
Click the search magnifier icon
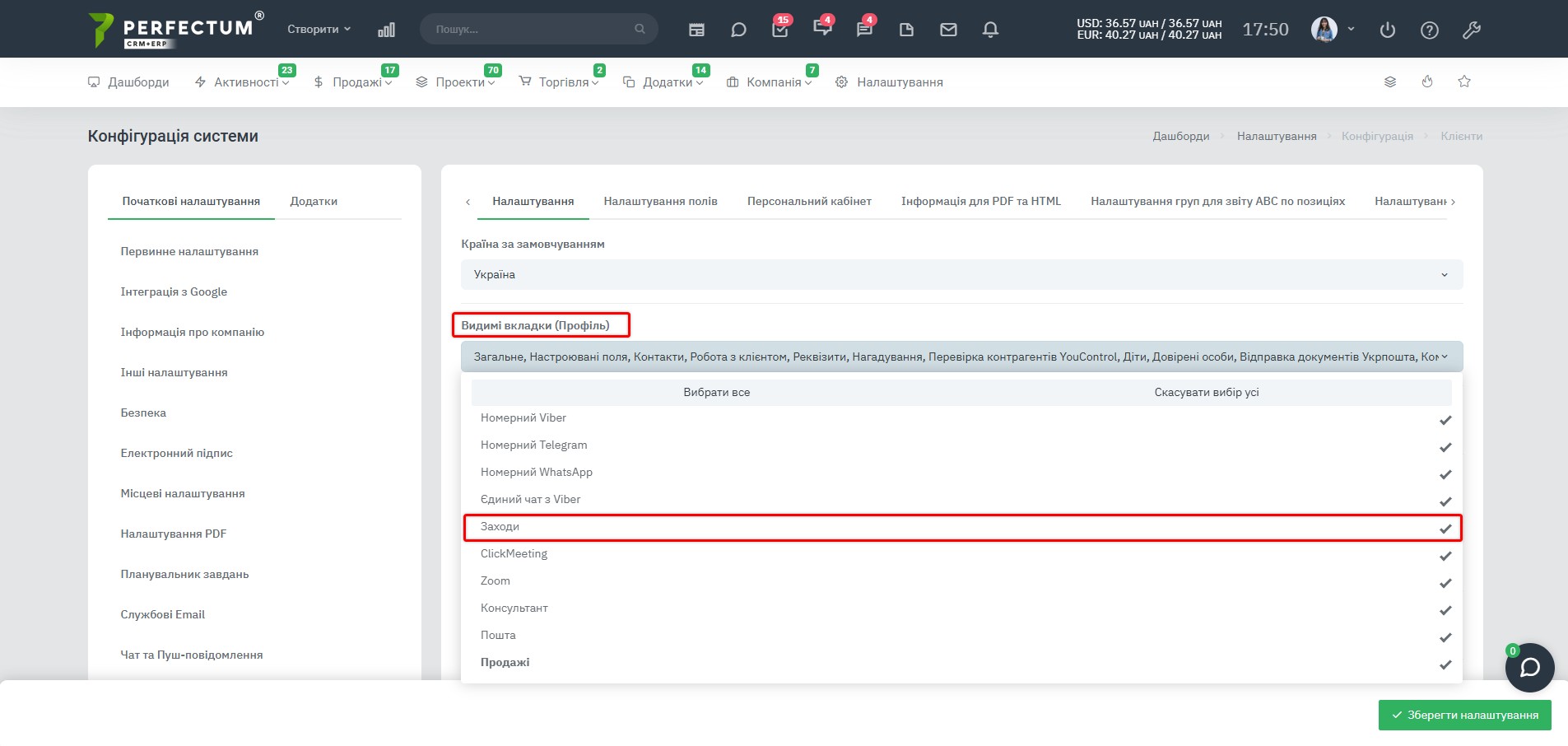[640, 29]
